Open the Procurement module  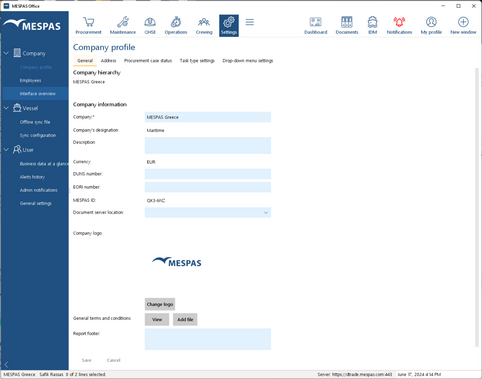pos(88,25)
